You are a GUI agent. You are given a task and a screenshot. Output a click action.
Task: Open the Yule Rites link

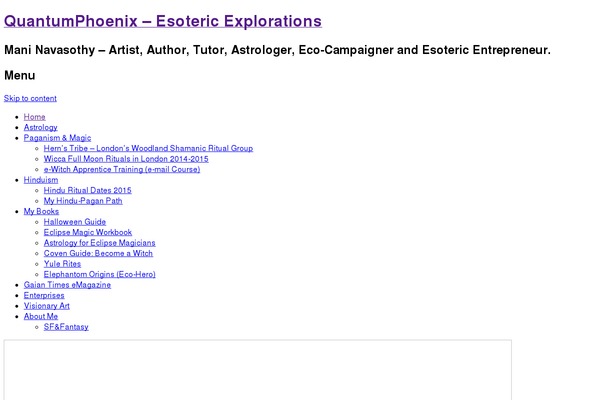pos(62,264)
